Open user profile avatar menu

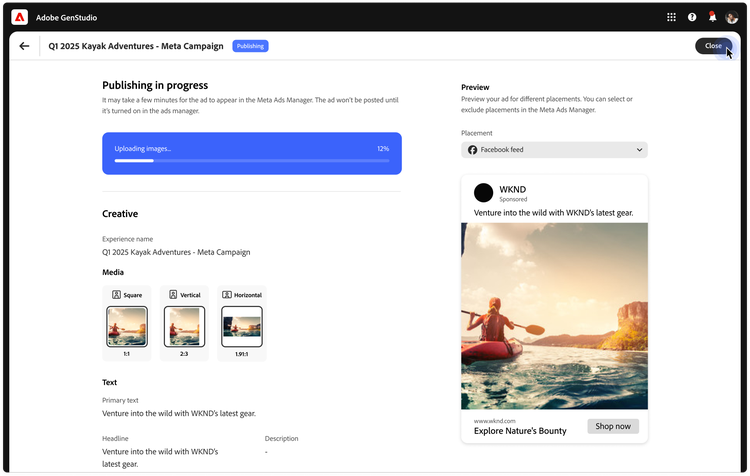coord(732,17)
